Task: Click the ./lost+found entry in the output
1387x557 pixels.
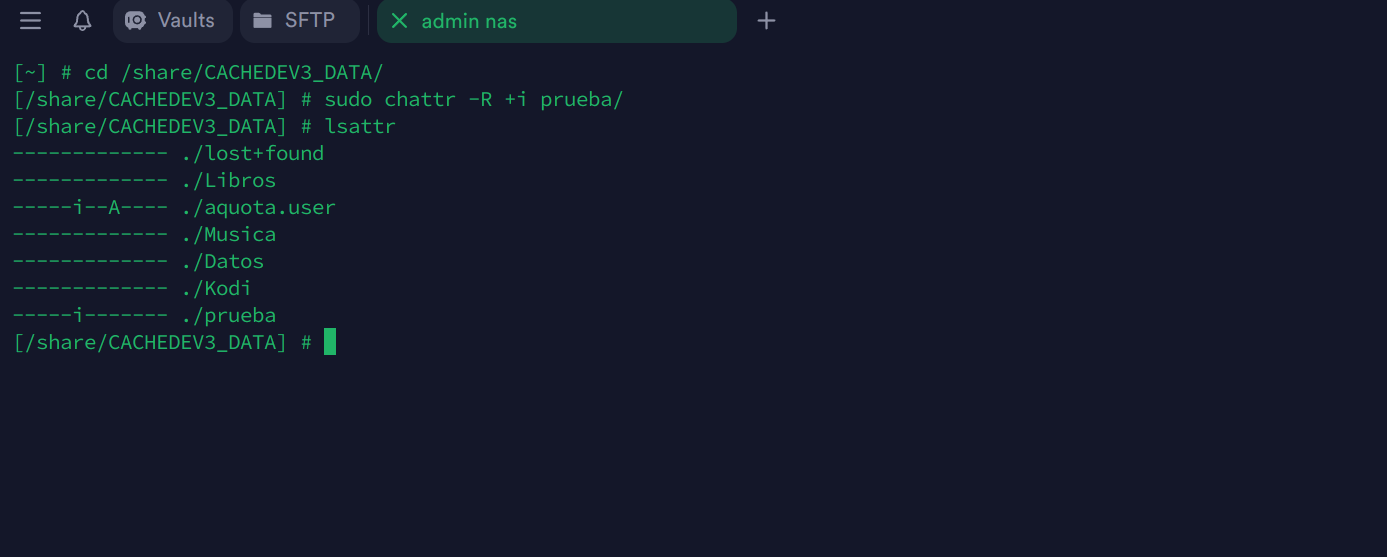Action: tap(253, 154)
